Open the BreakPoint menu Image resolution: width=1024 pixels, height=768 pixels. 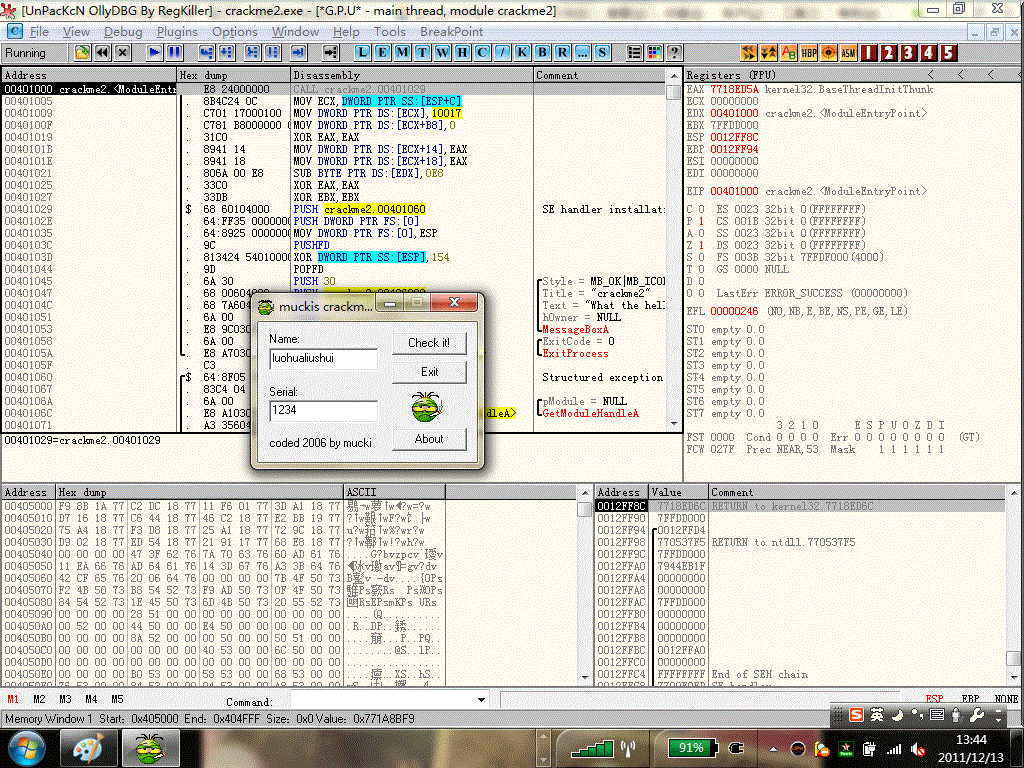pyautogui.click(x=451, y=31)
